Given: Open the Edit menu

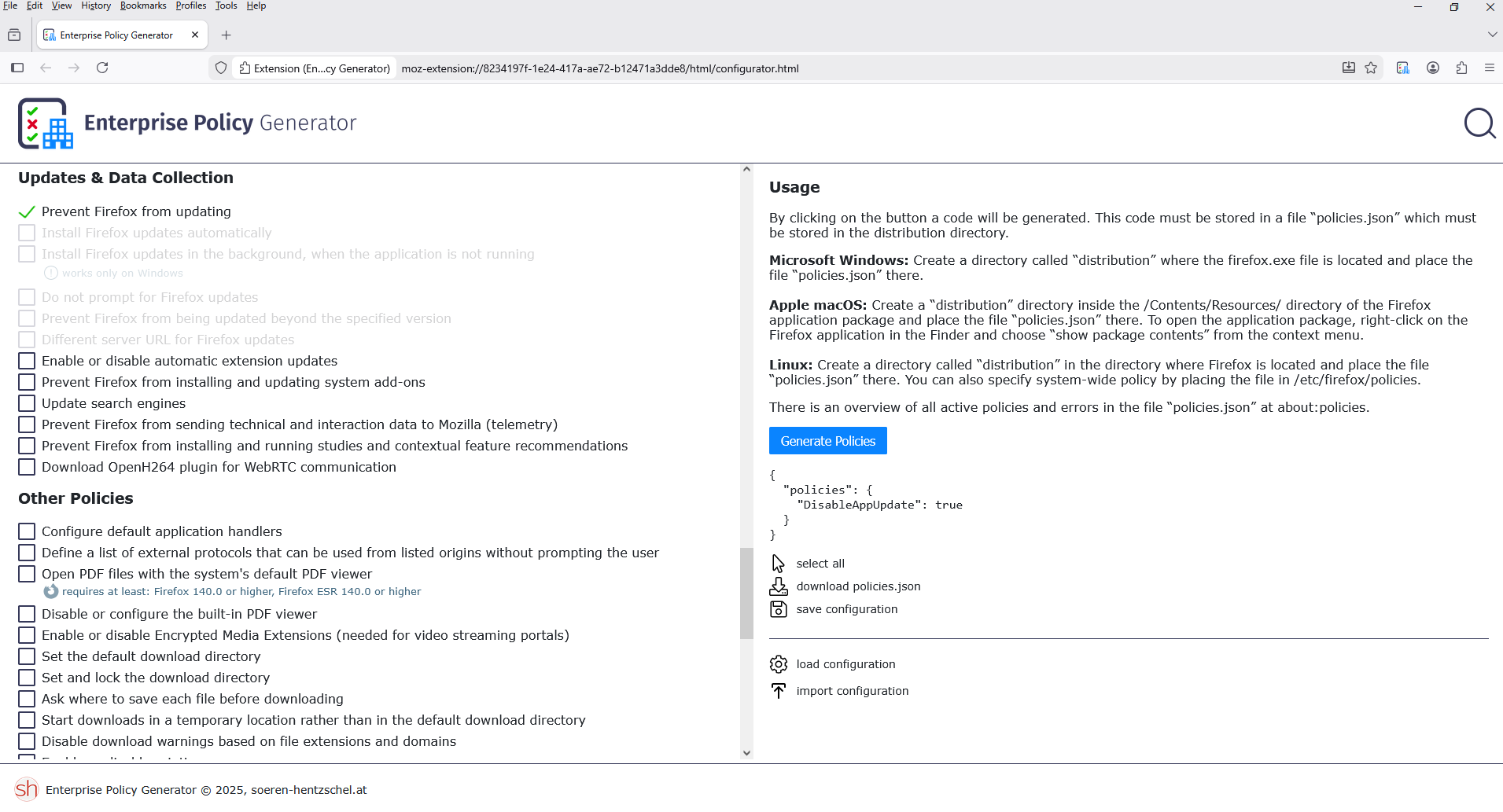Looking at the screenshot, I should pos(35,6).
